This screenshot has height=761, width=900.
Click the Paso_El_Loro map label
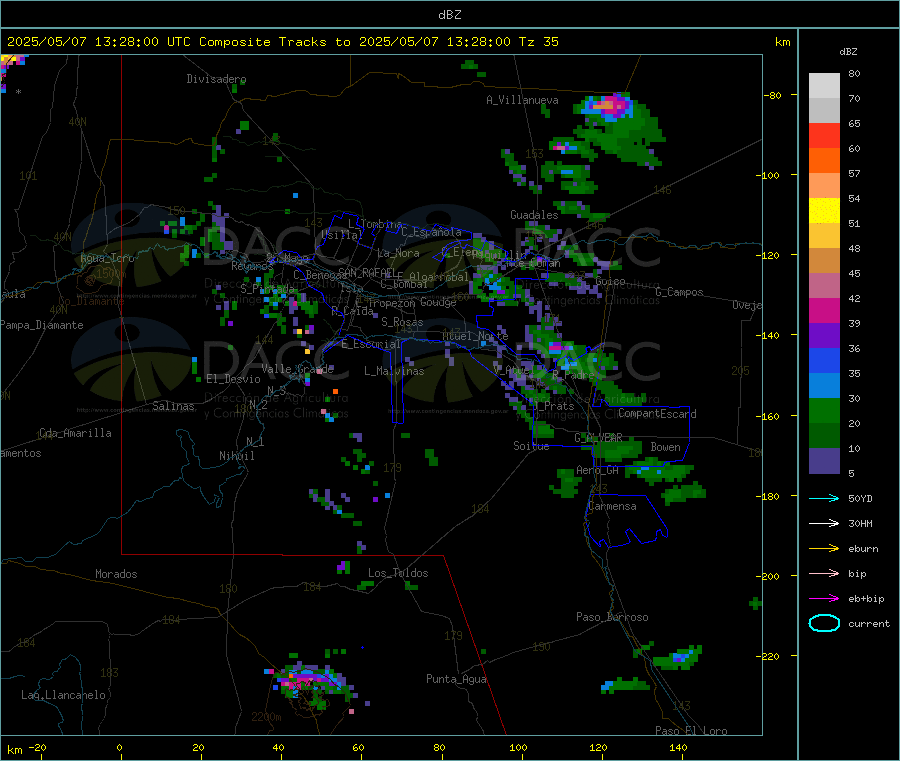pyautogui.click(x=692, y=730)
